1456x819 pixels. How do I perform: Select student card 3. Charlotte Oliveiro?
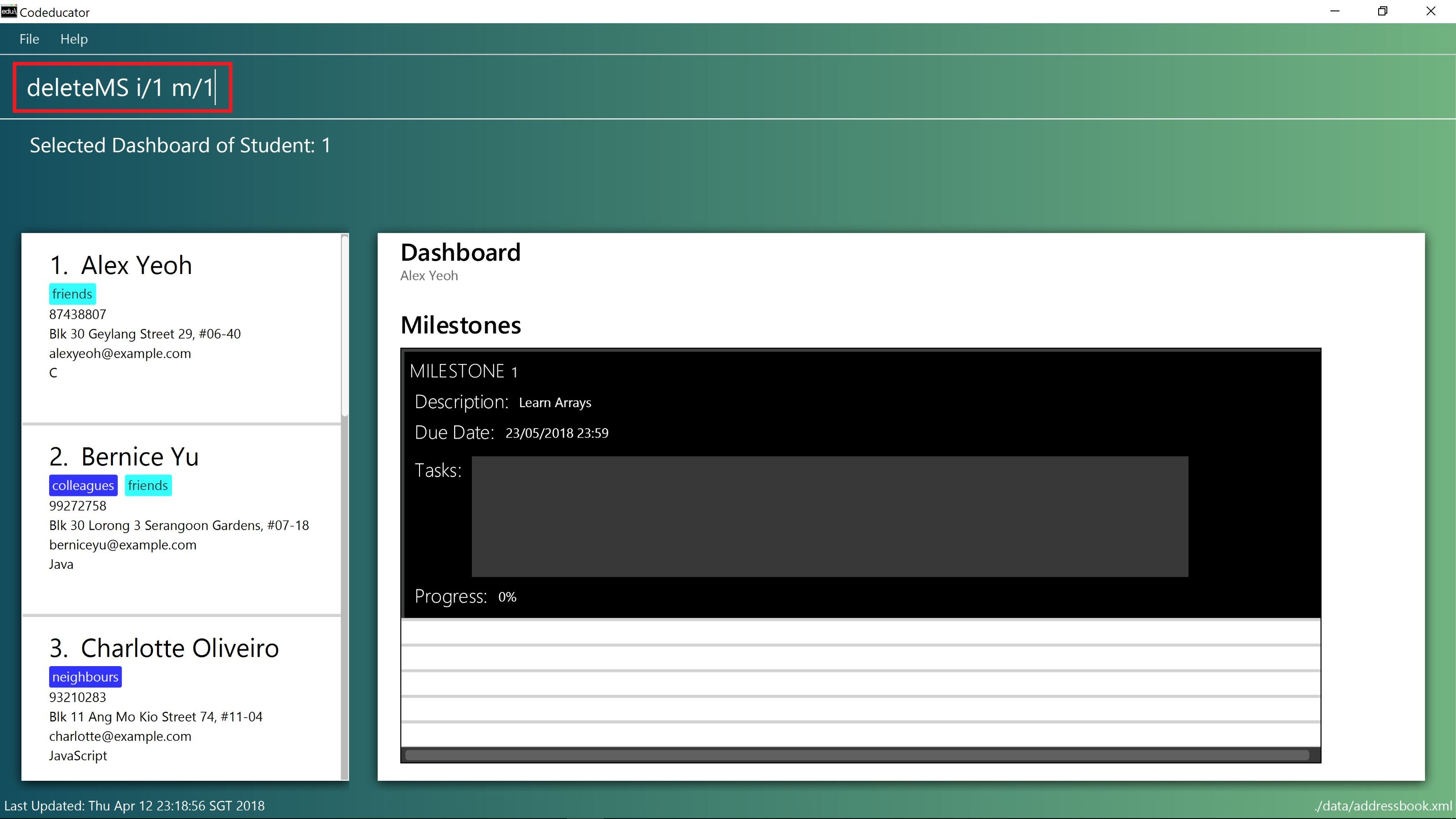182,699
